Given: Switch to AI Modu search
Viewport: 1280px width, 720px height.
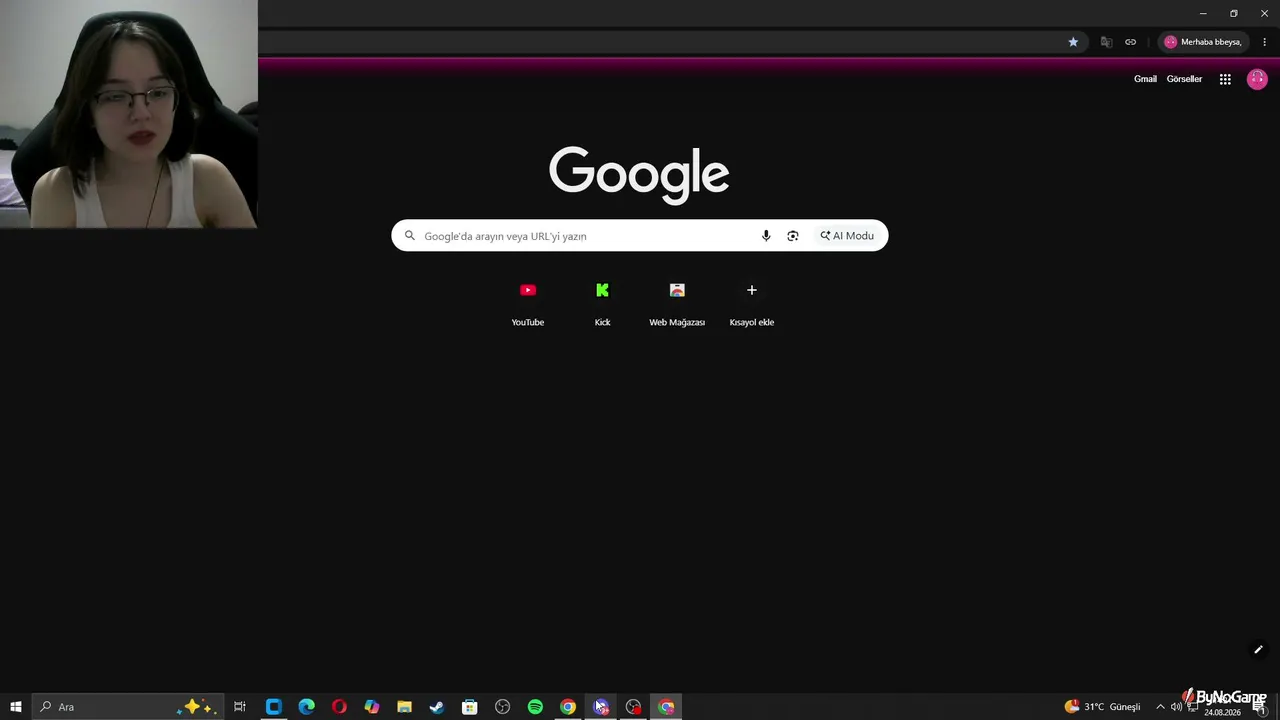Looking at the screenshot, I should 847,236.
